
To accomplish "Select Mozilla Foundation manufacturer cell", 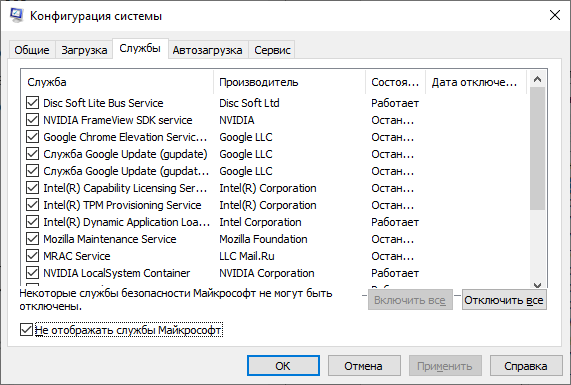I will (263, 239).
